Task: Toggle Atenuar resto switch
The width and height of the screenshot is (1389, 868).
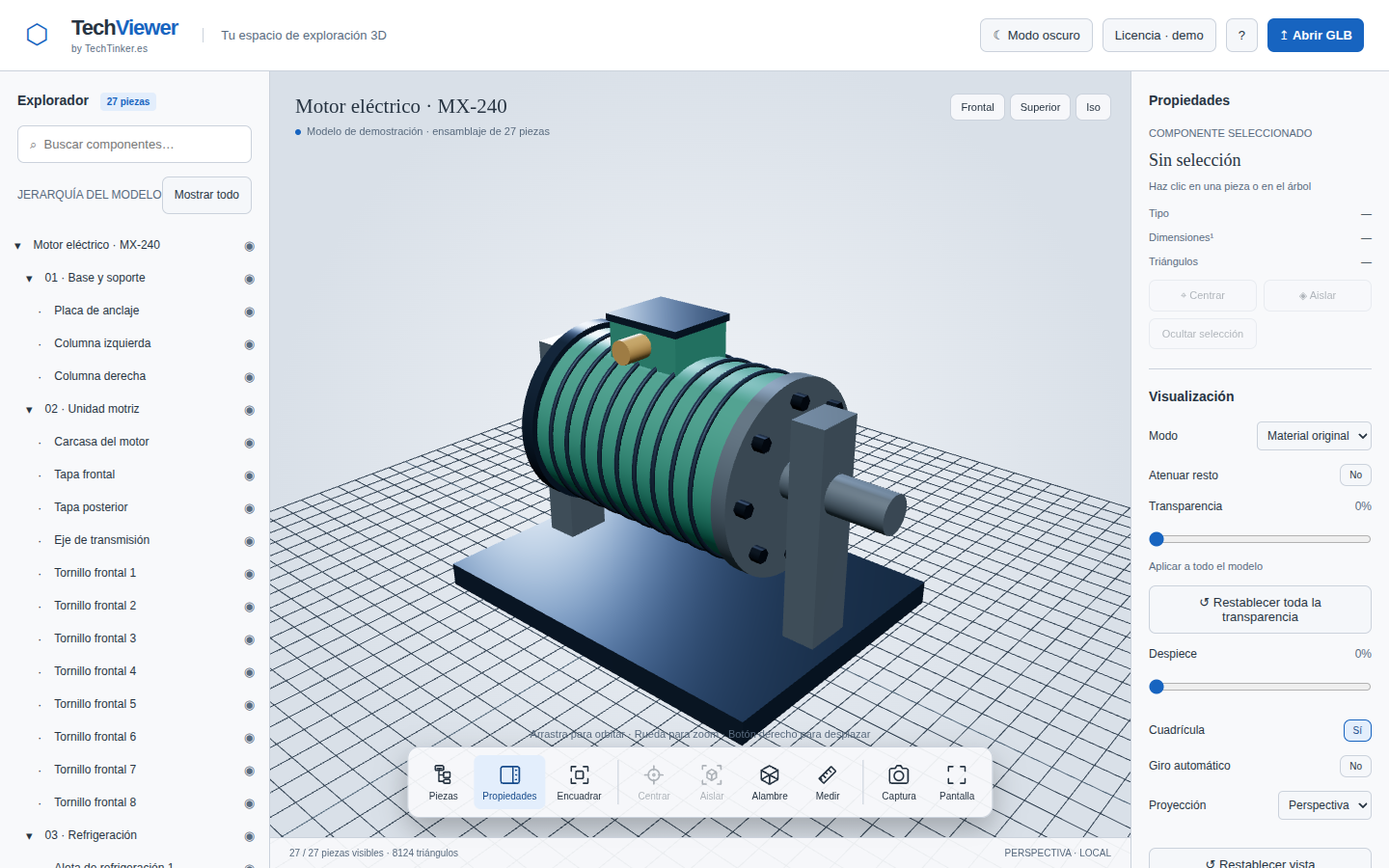Action: pos(1355,475)
